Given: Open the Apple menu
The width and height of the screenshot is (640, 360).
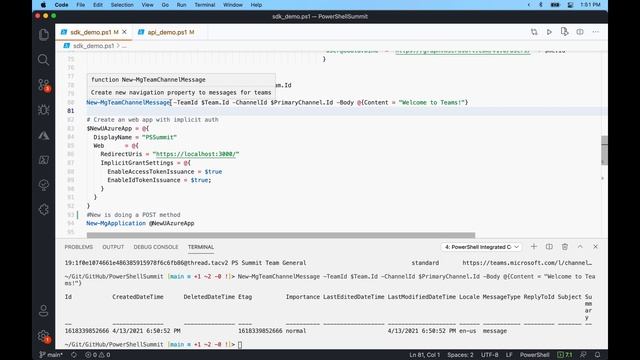Looking at the screenshot, I should [x=43, y=5].
